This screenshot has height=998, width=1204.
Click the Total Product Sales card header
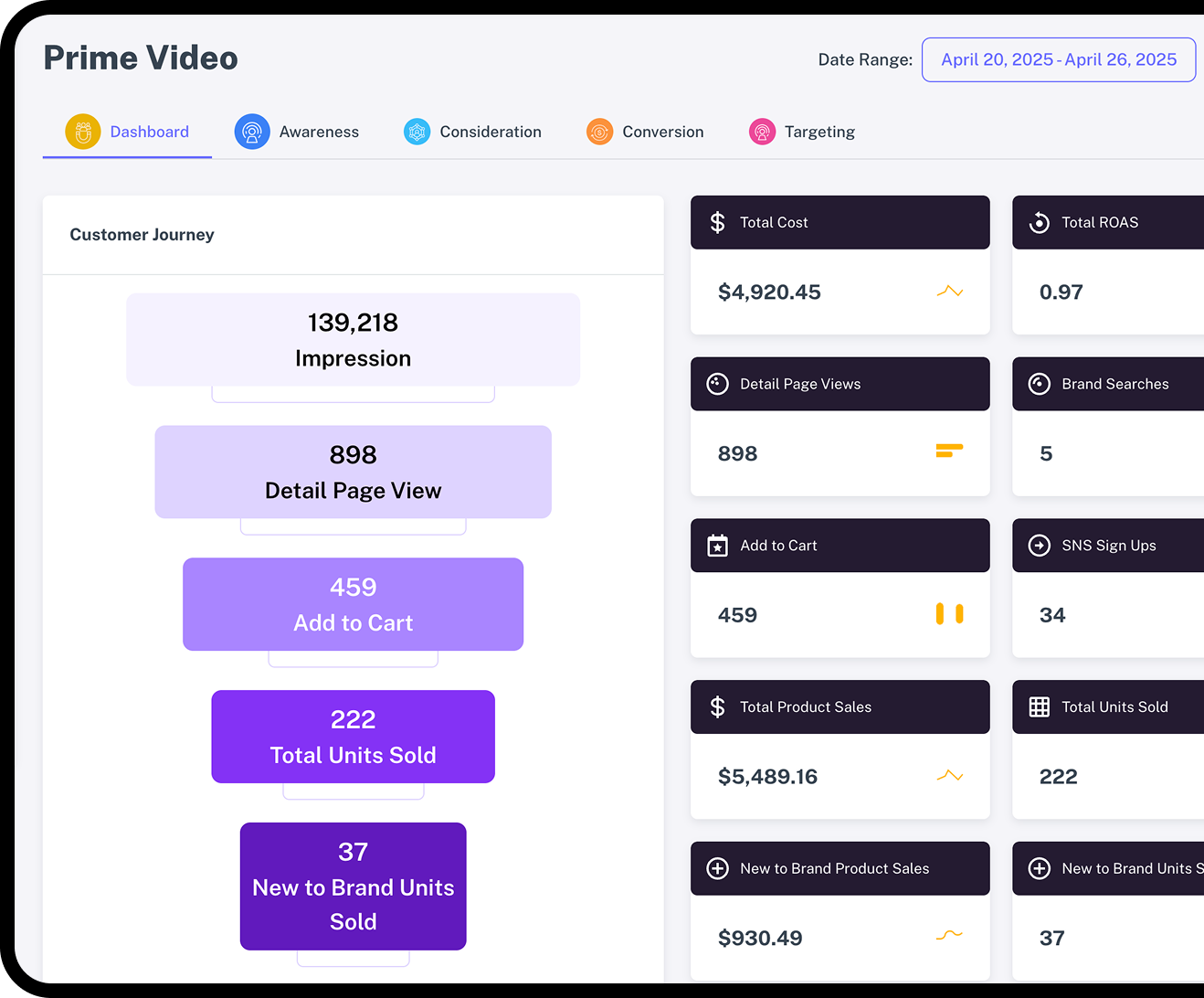pos(840,706)
